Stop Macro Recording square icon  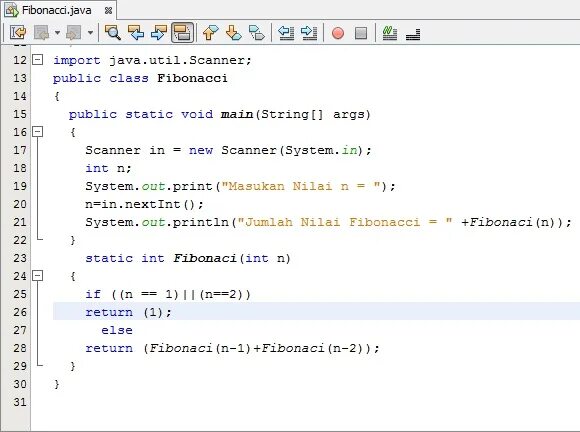point(361,33)
